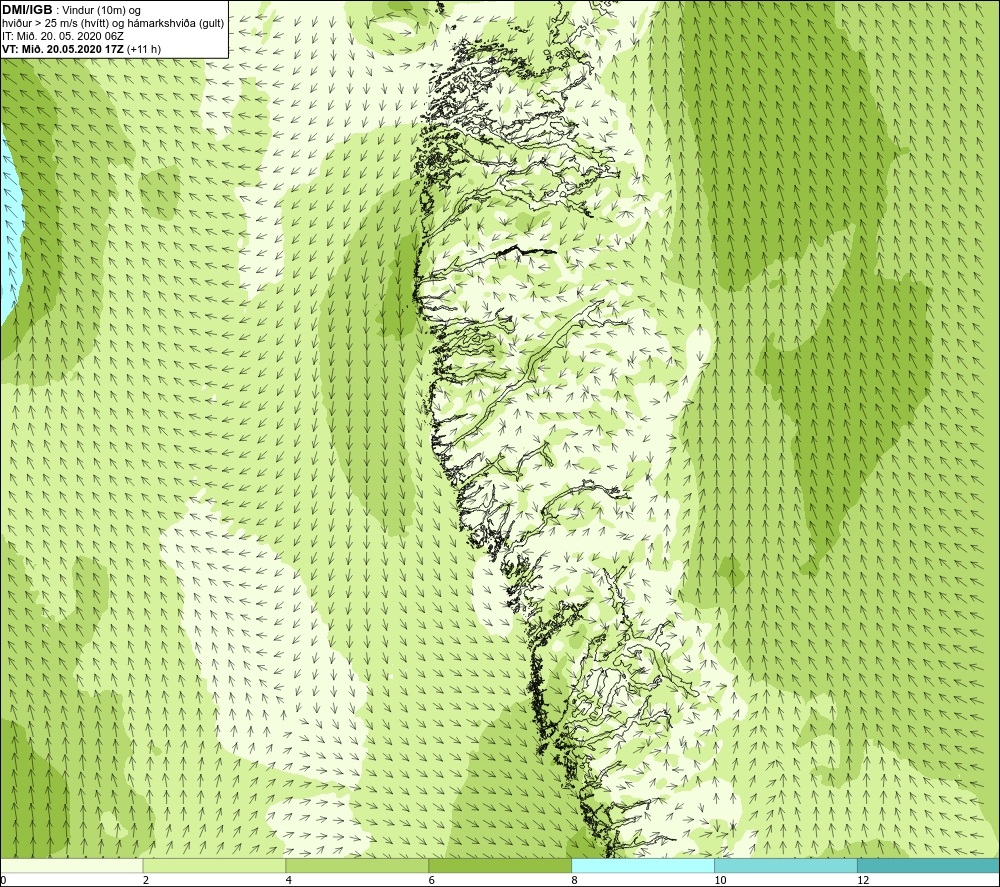1000x887 pixels.
Task: Click the teal legend swatch above 12 m/s
Action: click(929, 865)
